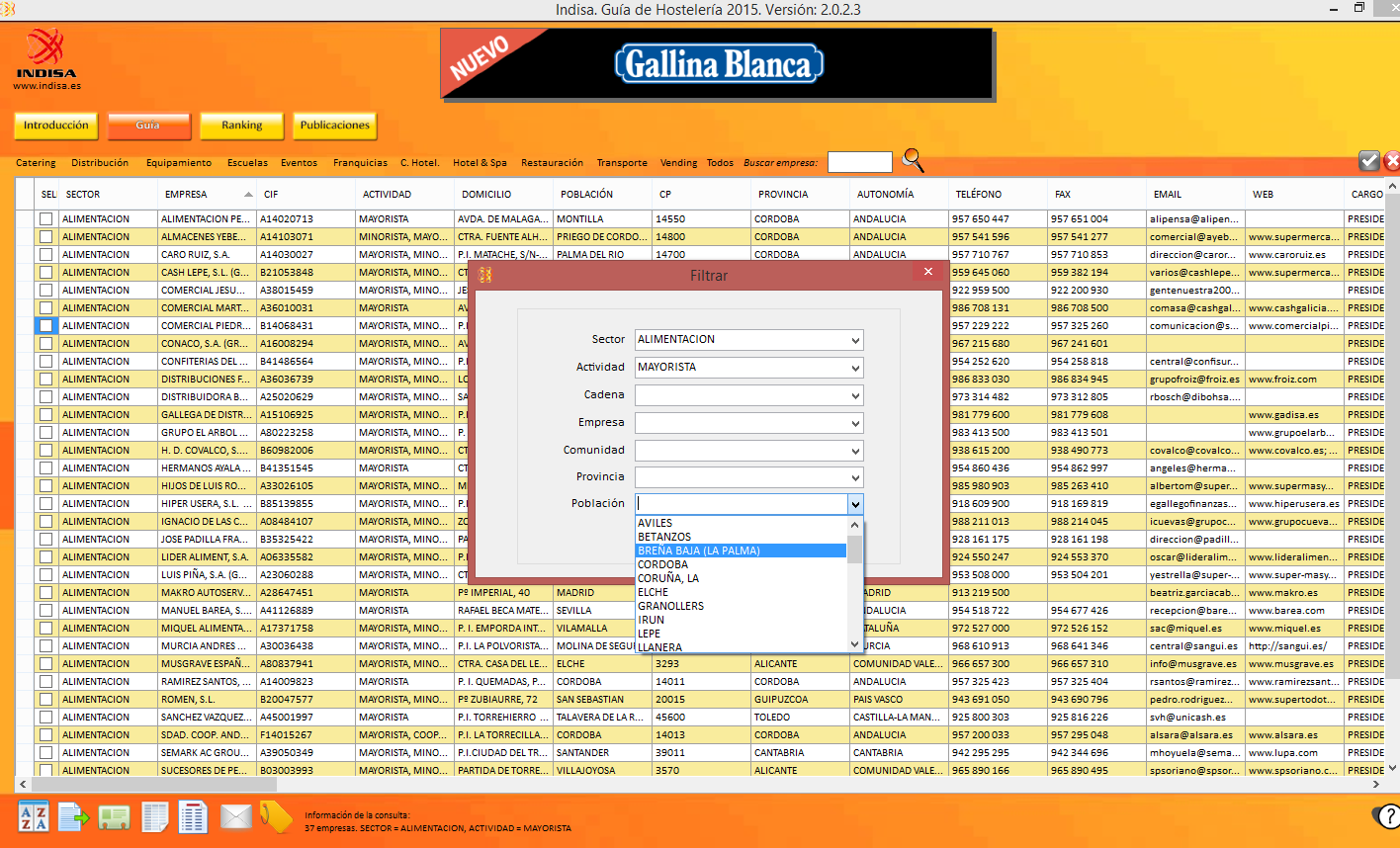This screenshot has height=848, width=1400.
Task: Toggle checkbox for COMERCIAL PIEDR... row
Action: pos(45,325)
